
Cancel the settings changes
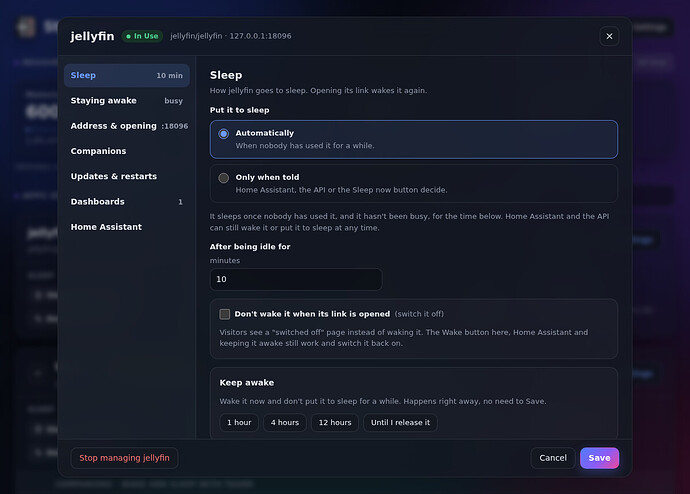point(553,458)
